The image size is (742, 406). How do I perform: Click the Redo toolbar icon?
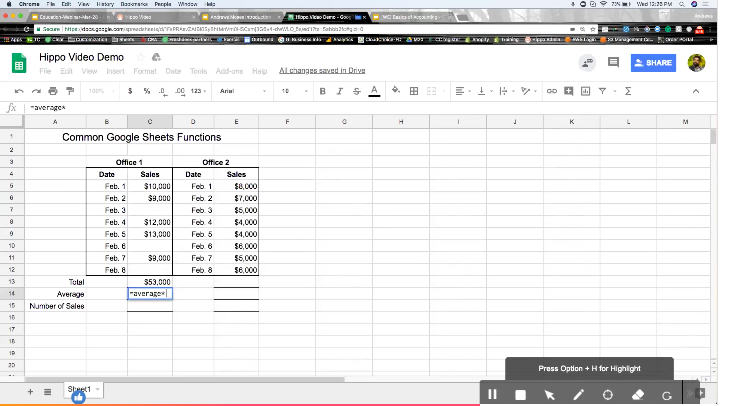pos(36,91)
